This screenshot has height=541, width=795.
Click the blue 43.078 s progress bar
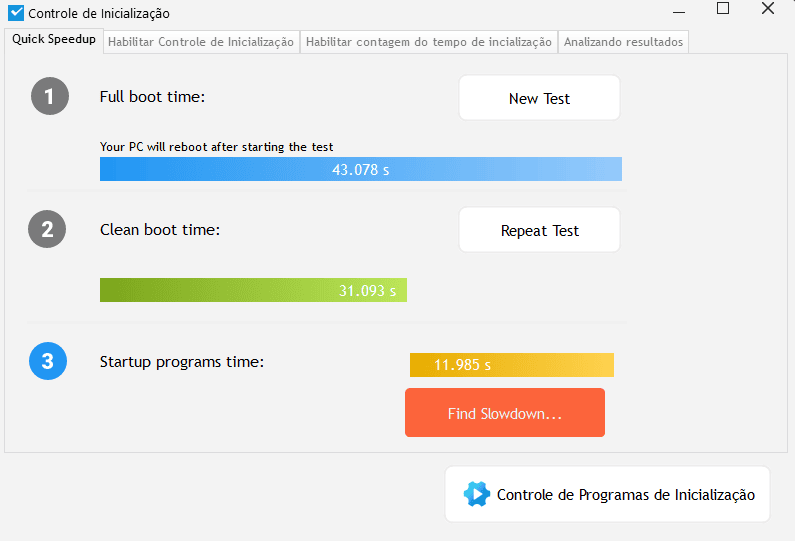coord(361,169)
